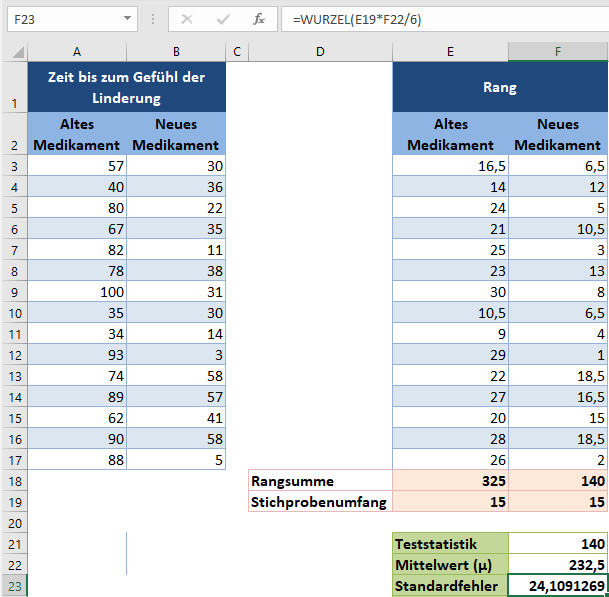Select cell A3 with value 57
Screen dimensions: 609x597
[x=77, y=166]
